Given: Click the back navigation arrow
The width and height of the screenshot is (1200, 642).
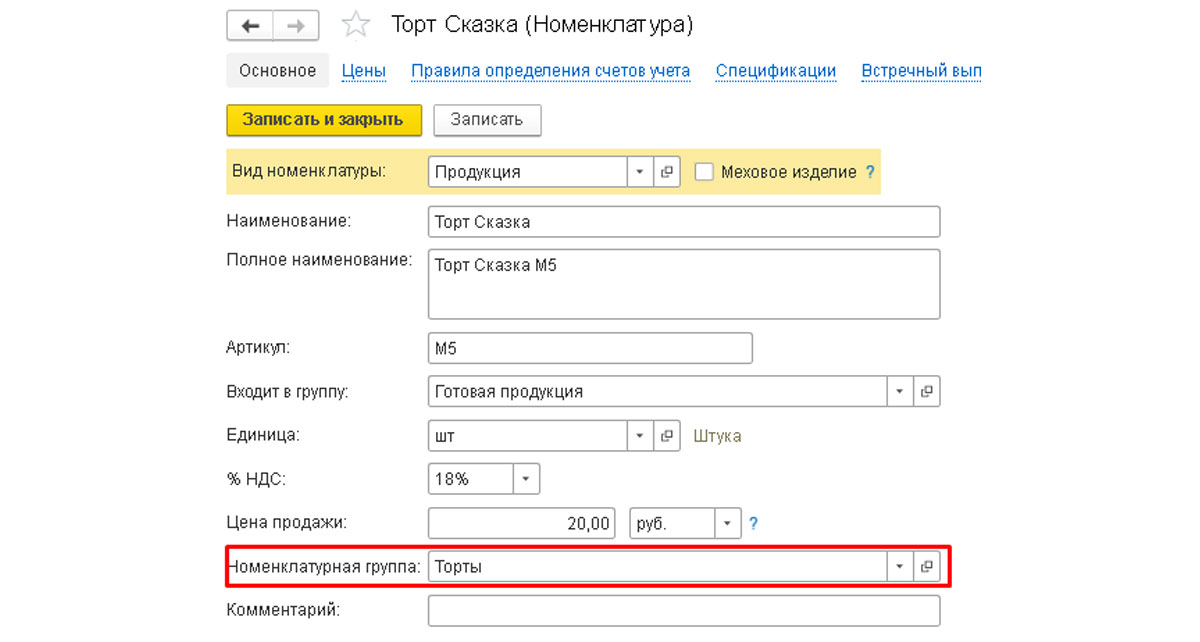Looking at the screenshot, I should tap(250, 25).
